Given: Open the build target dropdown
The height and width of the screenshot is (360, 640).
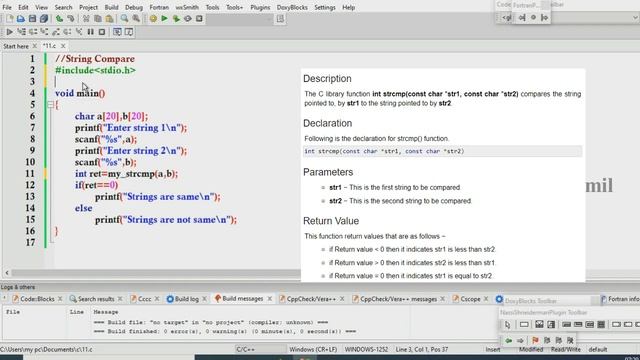Looking at the screenshot, I should pyautogui.click(x=240, y=19).
